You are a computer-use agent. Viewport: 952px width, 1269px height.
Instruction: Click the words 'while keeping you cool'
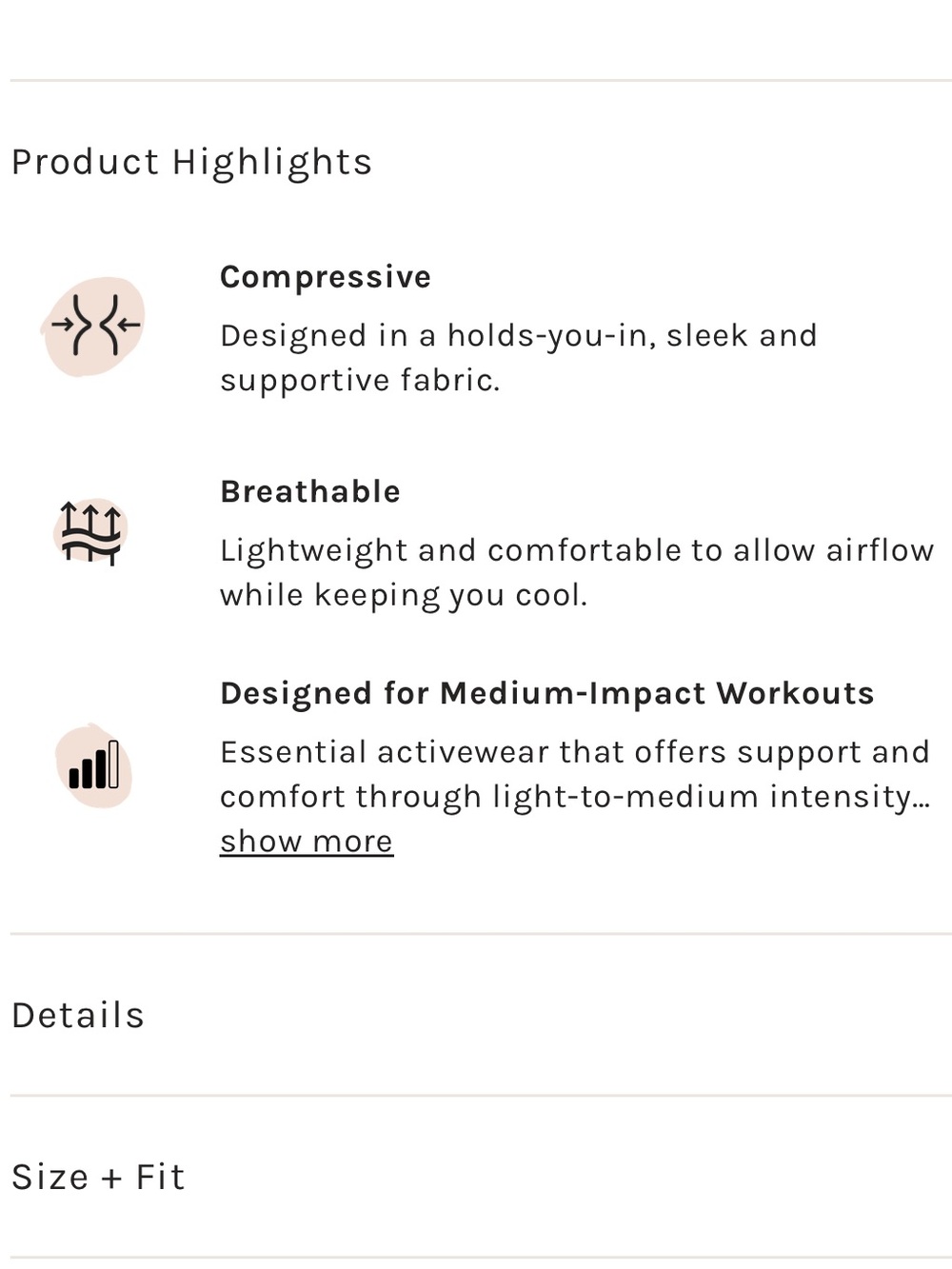pyautogui.click(x=404, y=596)
